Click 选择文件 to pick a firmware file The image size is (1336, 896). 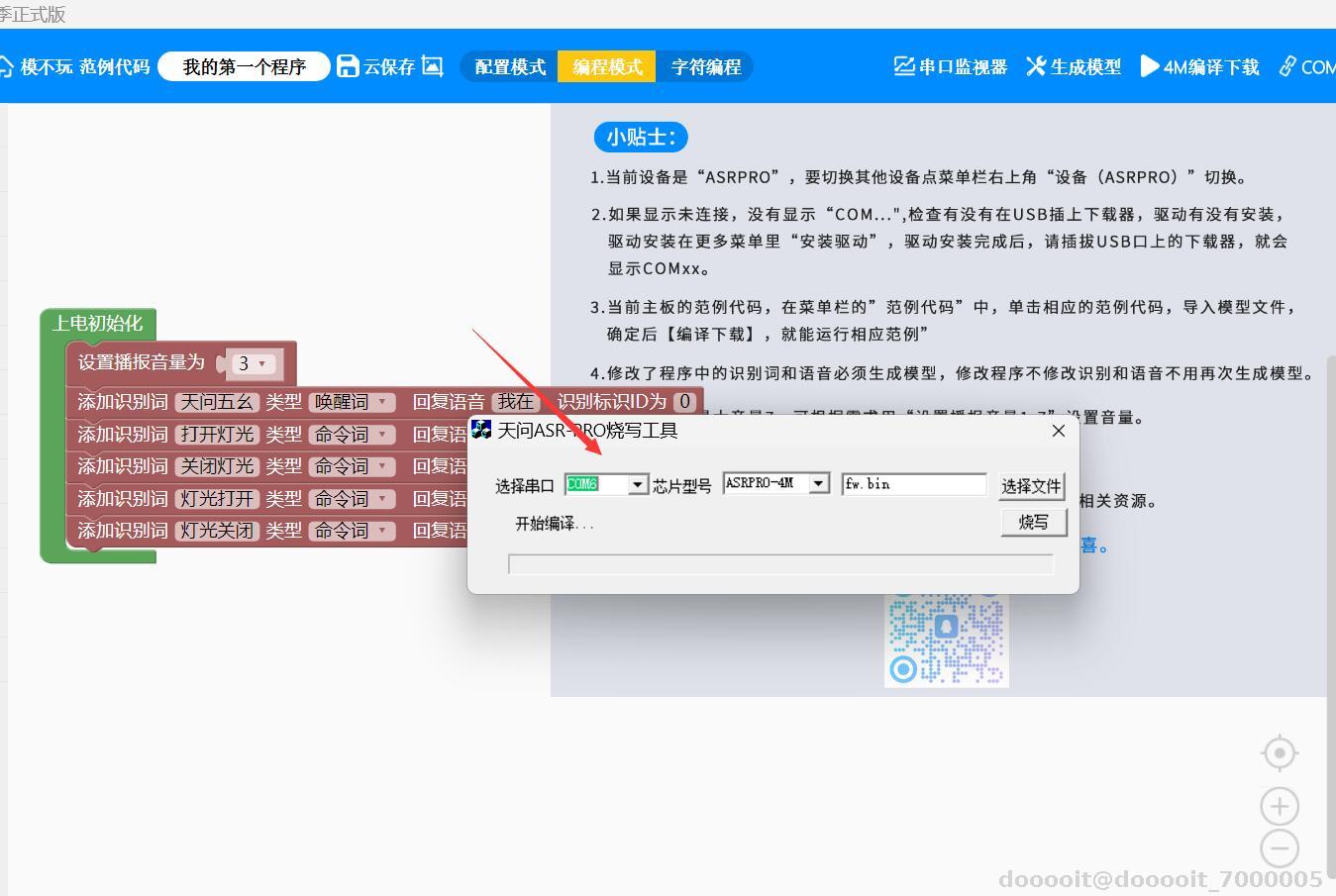(x=1031, y=485)
